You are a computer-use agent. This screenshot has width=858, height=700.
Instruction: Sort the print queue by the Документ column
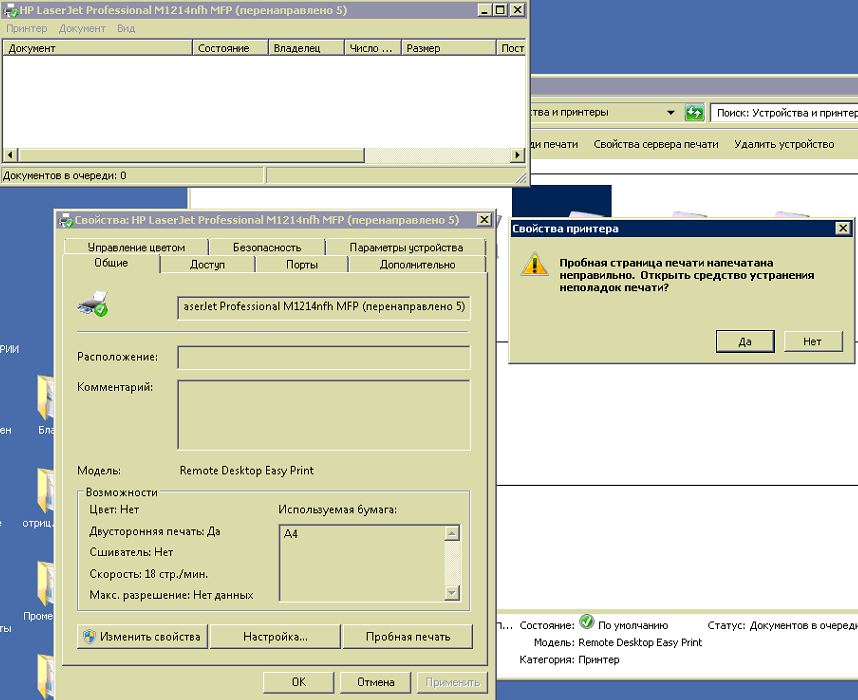click(97, 48)
